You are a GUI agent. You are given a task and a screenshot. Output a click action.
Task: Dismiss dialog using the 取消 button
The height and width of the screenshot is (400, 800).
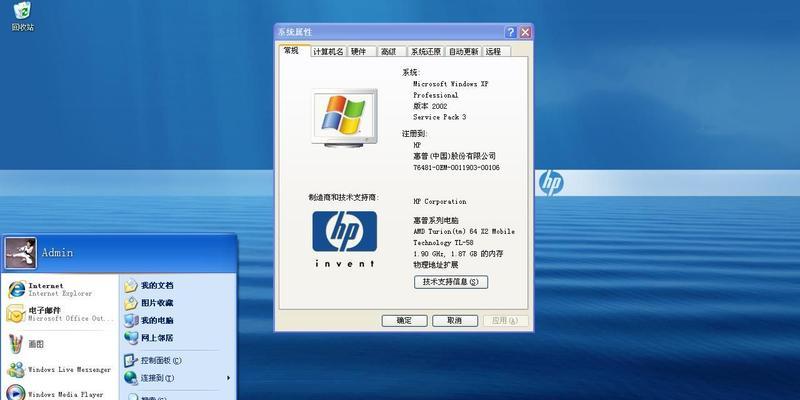point(455,320)
